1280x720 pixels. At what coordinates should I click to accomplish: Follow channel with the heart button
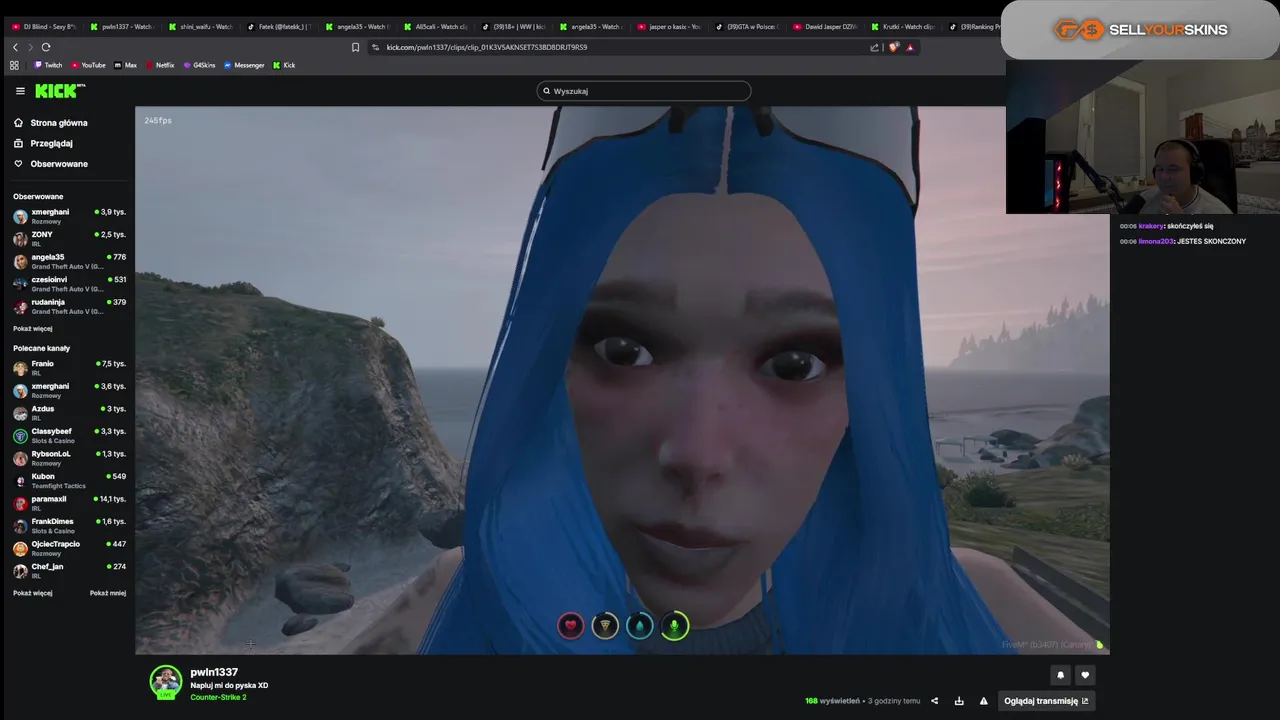click(x=1085, y=675)
